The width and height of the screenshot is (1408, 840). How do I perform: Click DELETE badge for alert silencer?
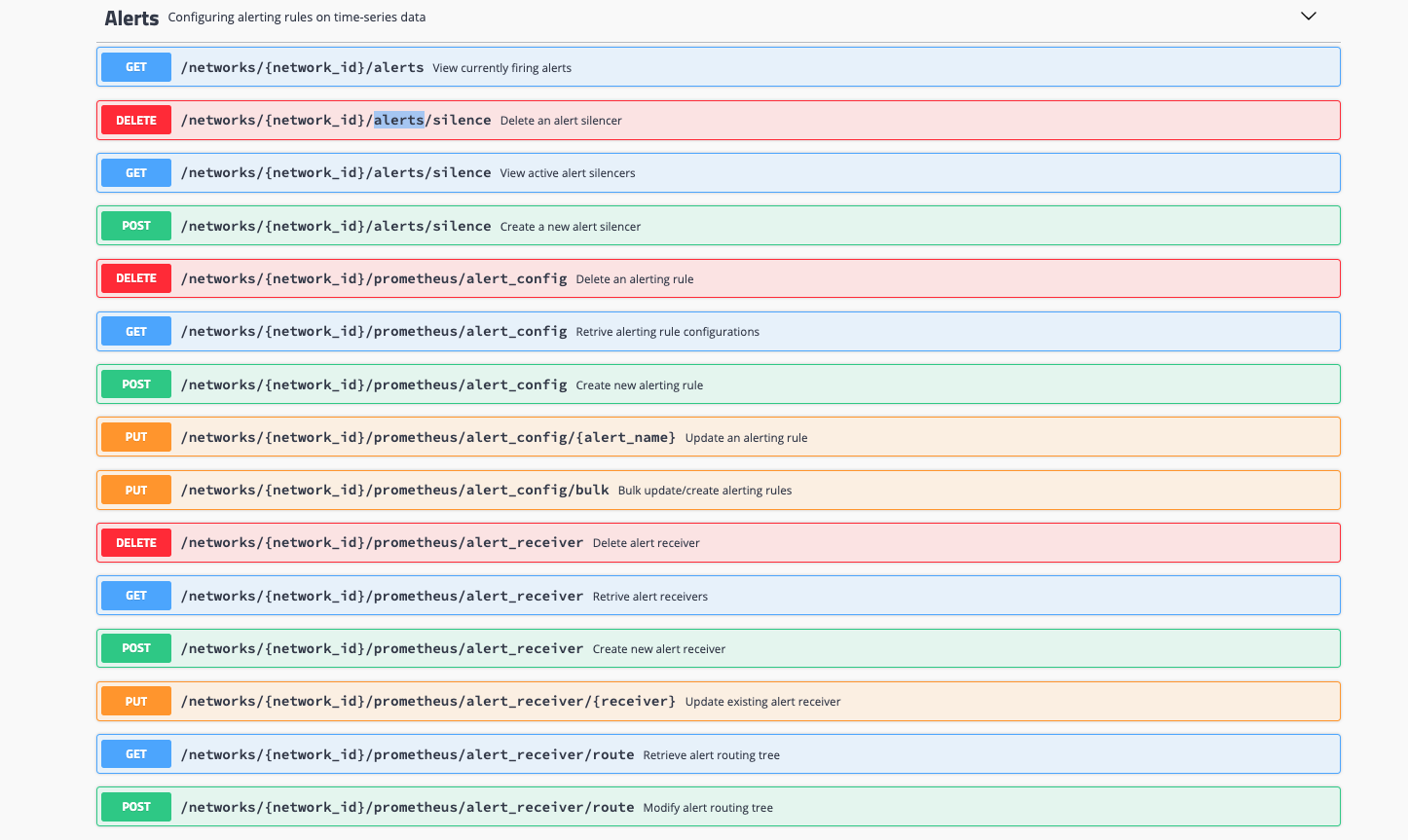click(x=136, y=121)
